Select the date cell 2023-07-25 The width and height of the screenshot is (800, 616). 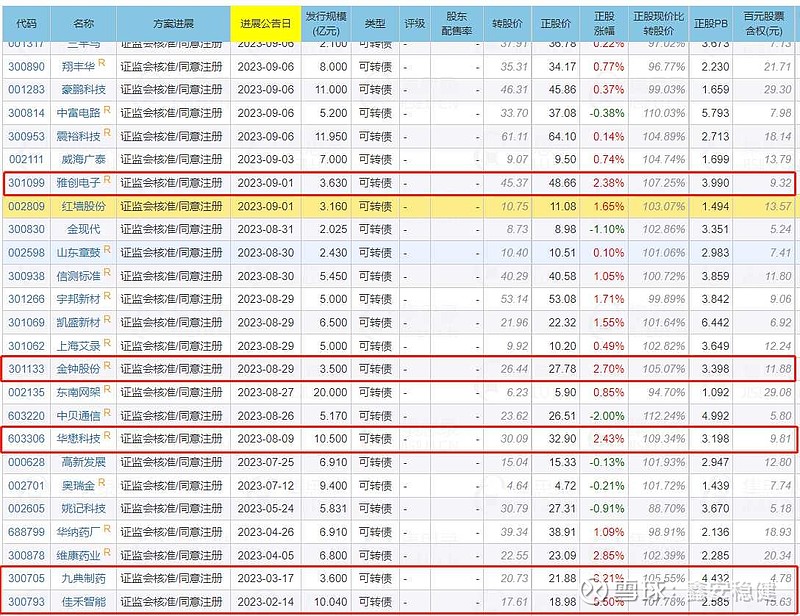(x=266, y=462)
